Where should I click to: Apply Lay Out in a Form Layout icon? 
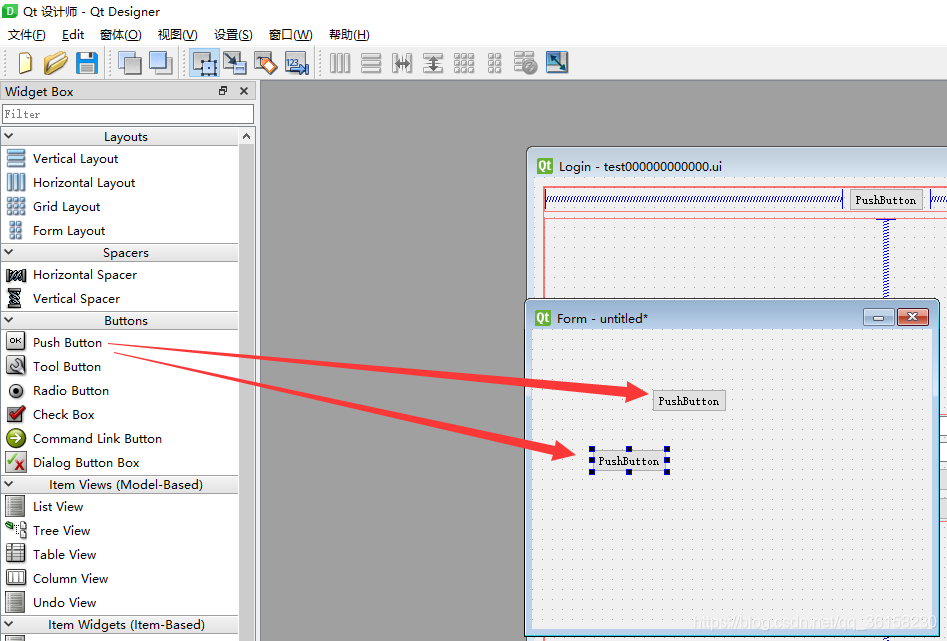pyautogui.click(x=495, y=63)
